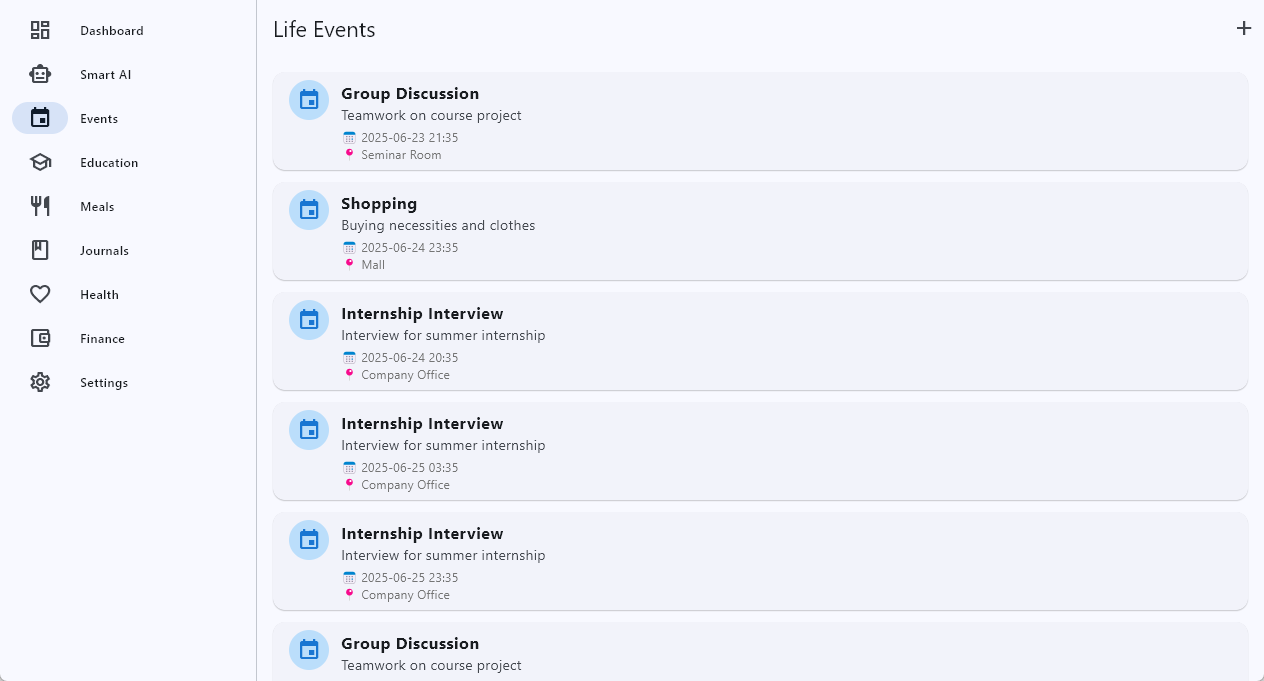Select the Journals book icon
1264x681 pixels.
tap(40, 250)
